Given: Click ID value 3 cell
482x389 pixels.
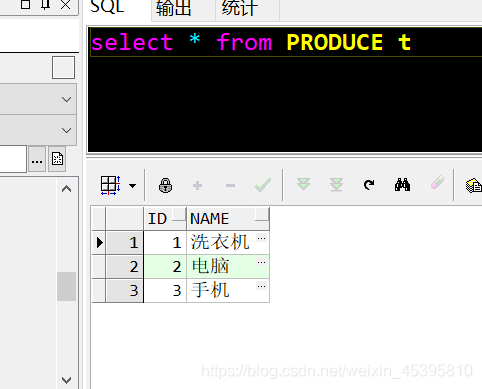Looking at the screenshot, I should tap(165, 290).
